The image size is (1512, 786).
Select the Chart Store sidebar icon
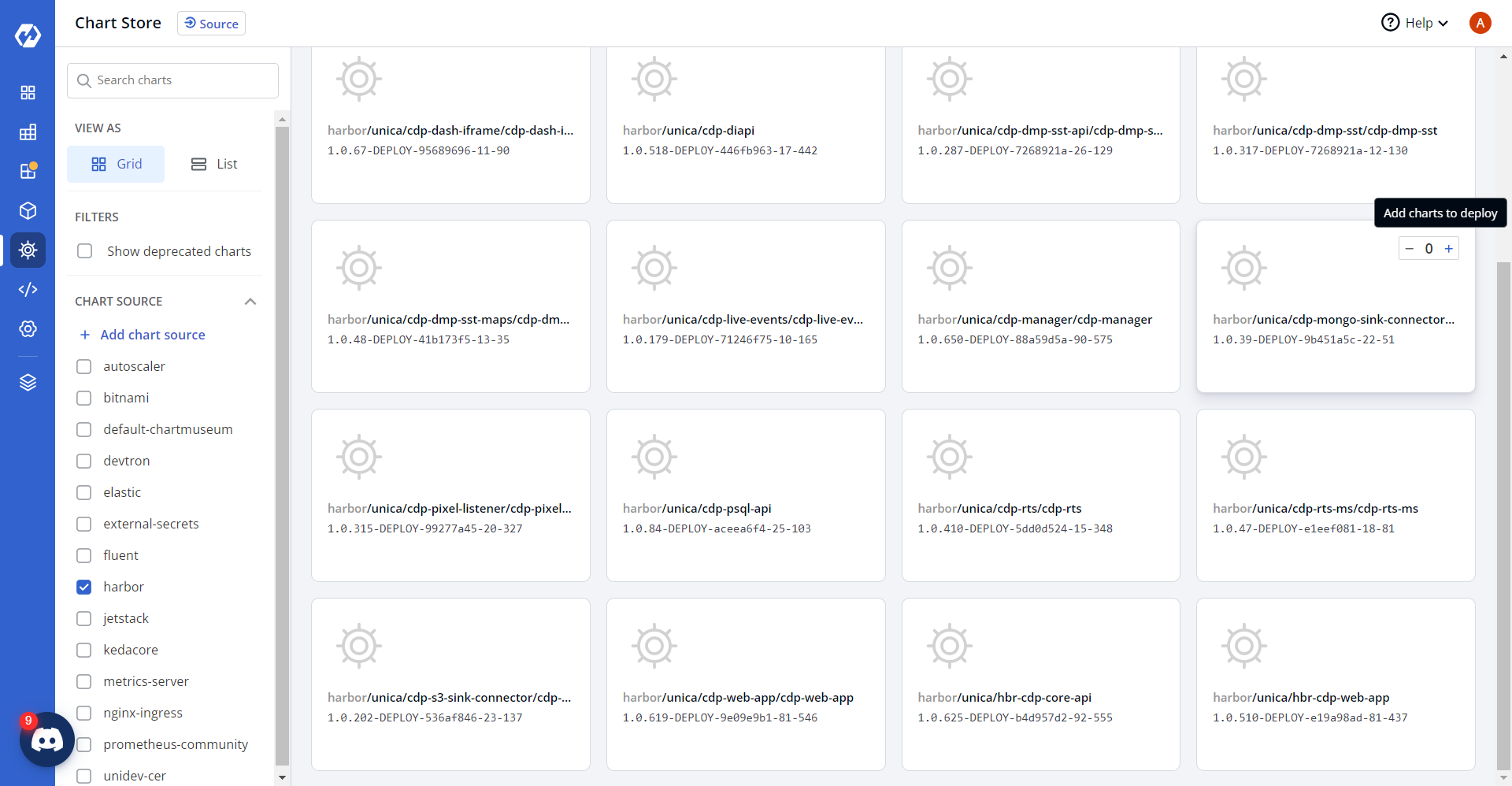[28, 250]
